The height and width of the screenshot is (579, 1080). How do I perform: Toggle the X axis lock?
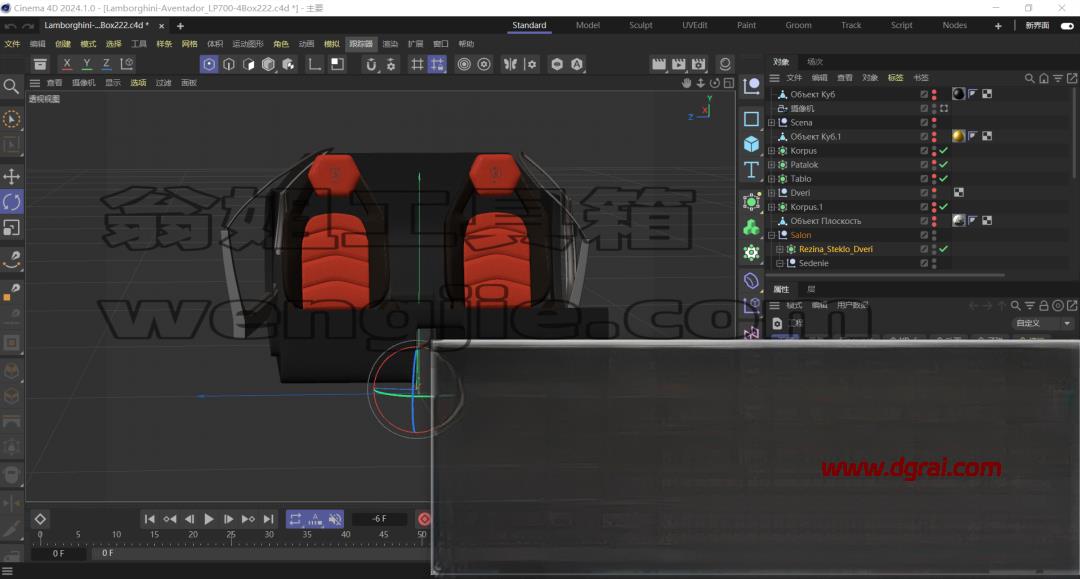tap(67, 64)
